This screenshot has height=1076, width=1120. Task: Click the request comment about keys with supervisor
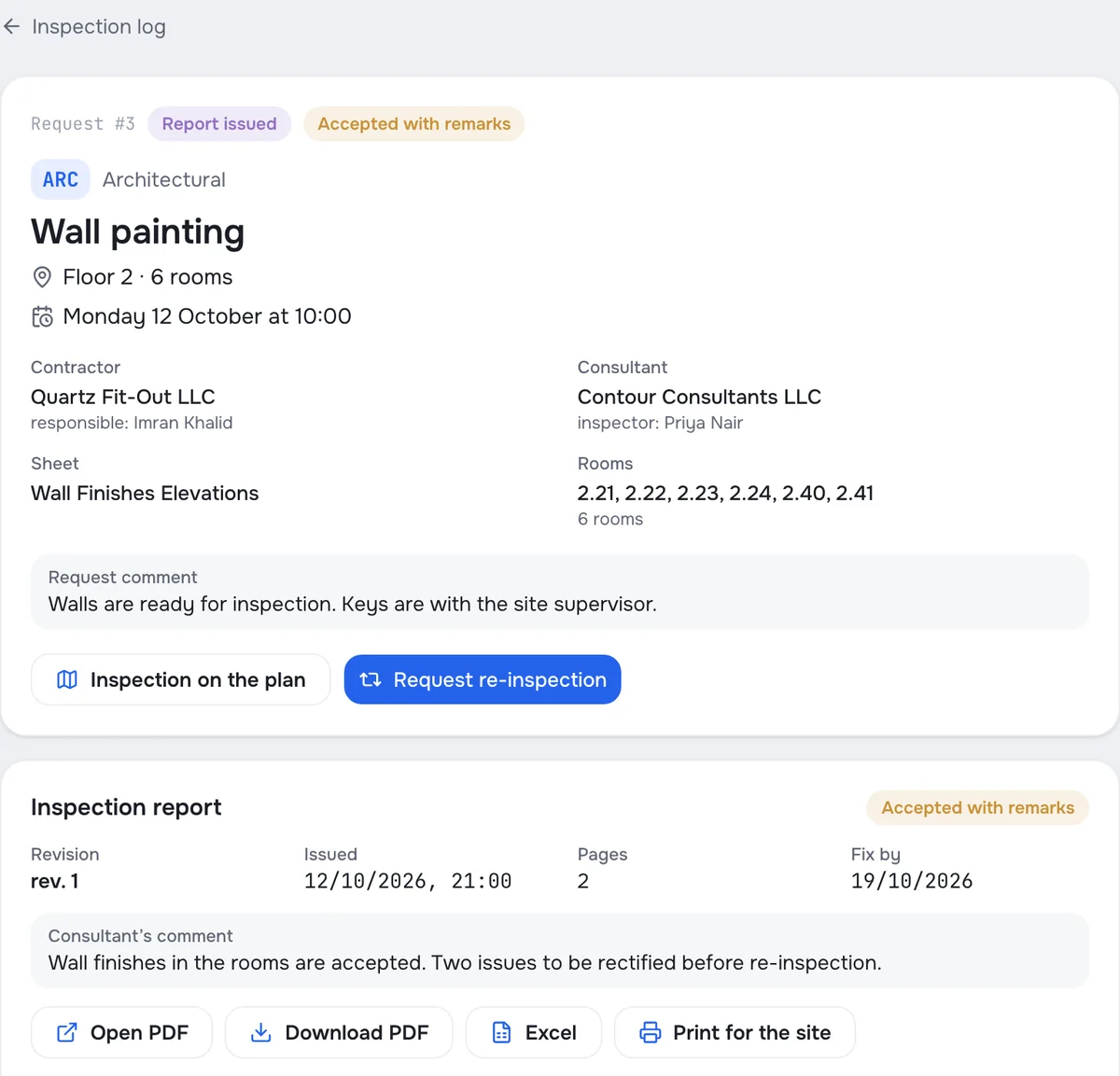tap(353, 604)
